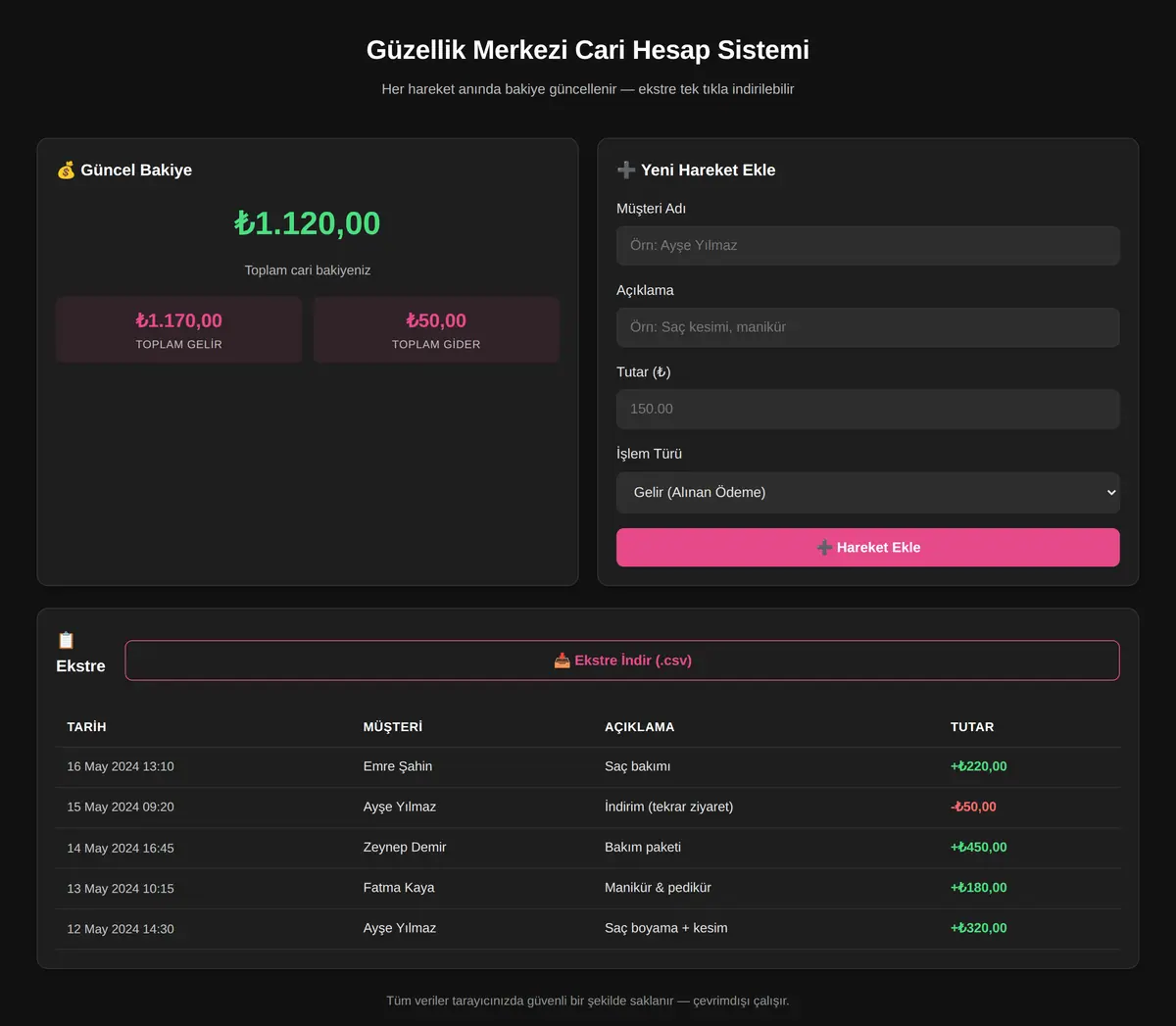Download statement with Ekstre İndir (.csv)
The width and height of the screenshot is (1176, 1026).
point(622,660)
